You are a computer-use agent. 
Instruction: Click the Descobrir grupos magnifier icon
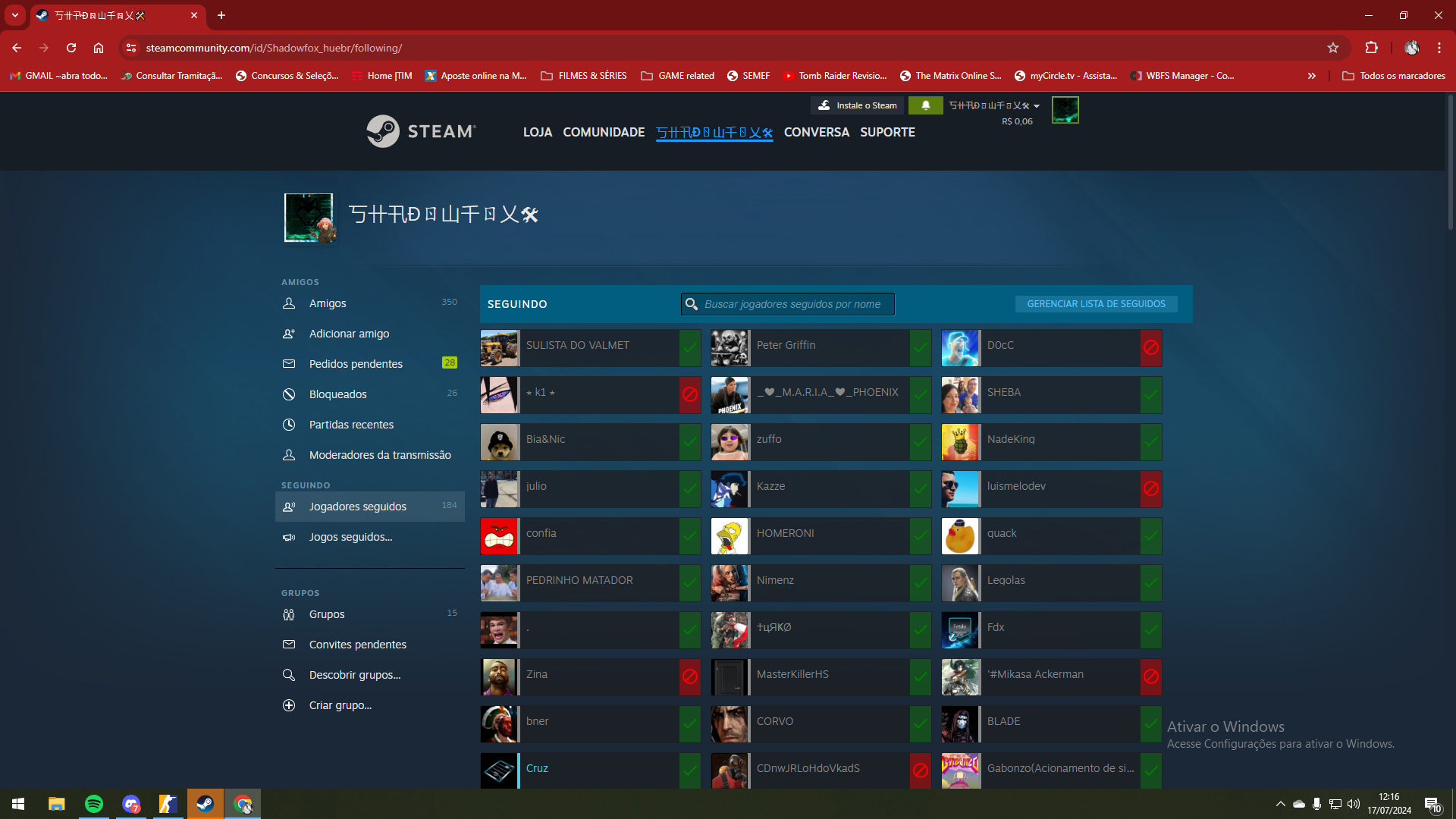(289, 675)
